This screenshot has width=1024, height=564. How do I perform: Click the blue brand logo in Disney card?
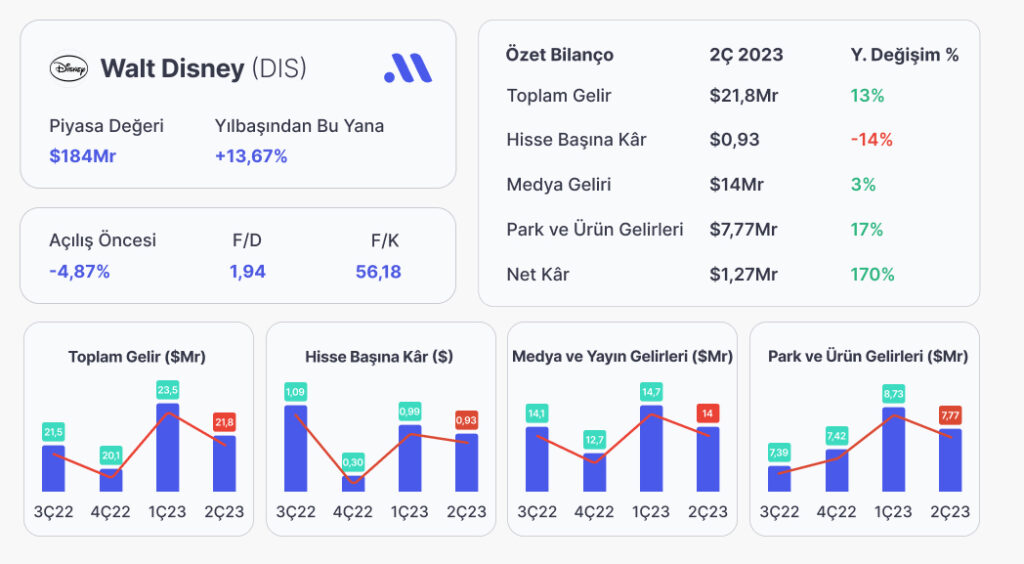coord(408,68)
